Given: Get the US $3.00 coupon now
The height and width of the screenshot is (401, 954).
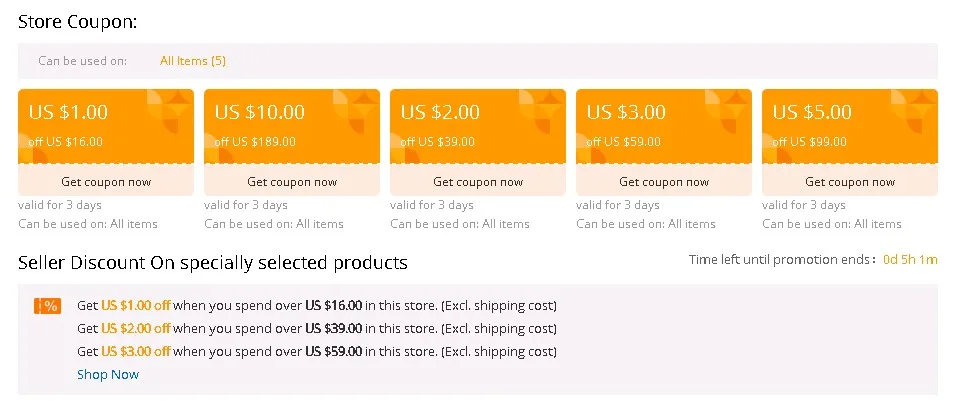Looking at the screenshot, I should 664,182.
